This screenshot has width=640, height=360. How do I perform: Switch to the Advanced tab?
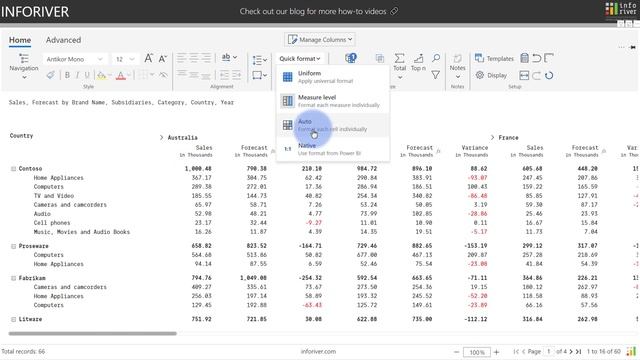(63, 40)
